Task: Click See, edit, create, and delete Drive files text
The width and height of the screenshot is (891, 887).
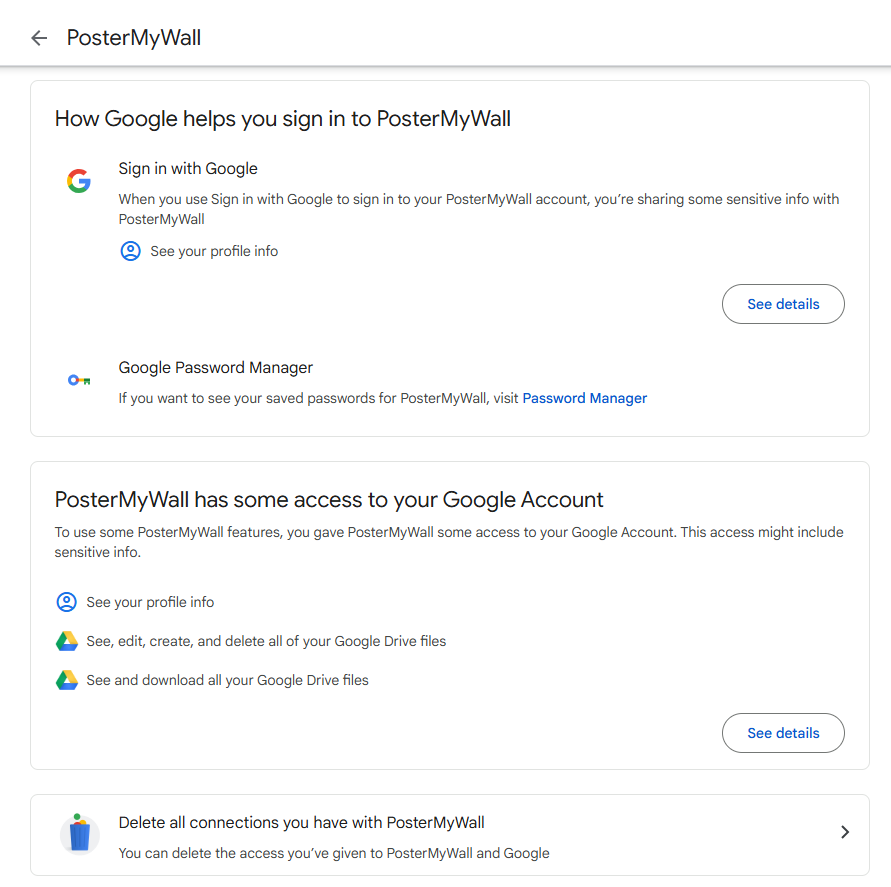Action: 266,641
